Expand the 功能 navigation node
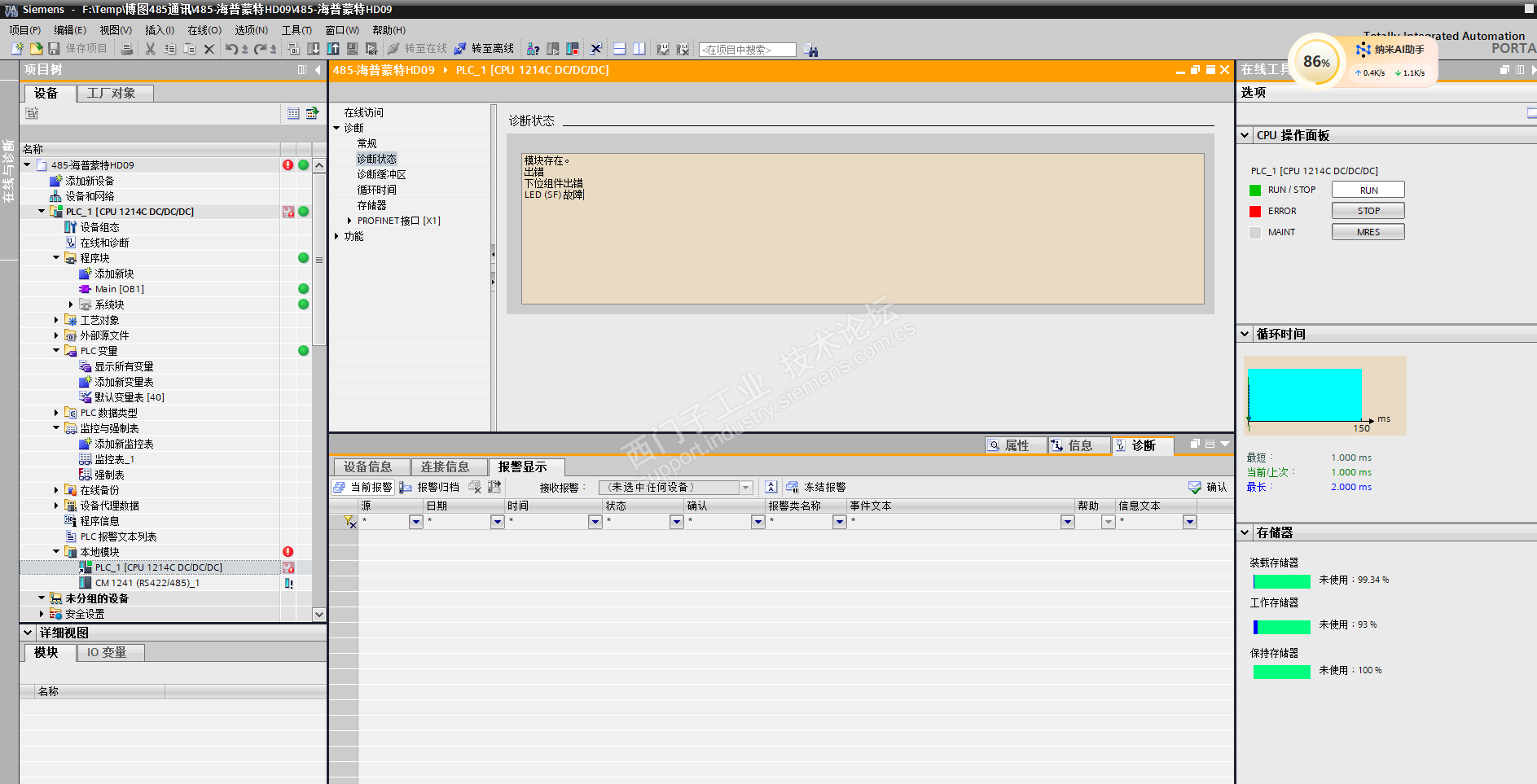The height and width of the screenshot is (784, 1537). point(336,236)
